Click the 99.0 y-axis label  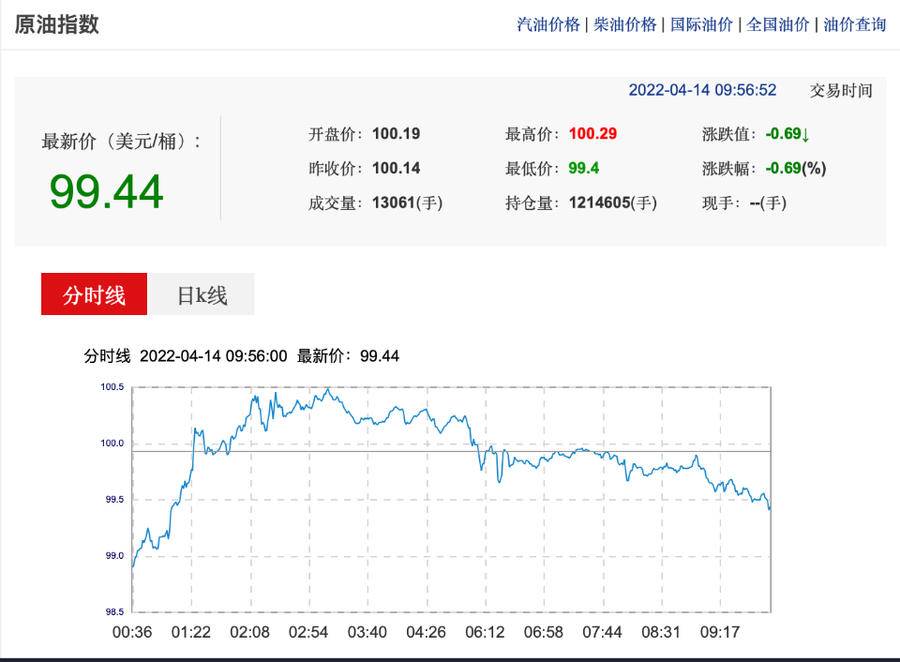[115, 556]
